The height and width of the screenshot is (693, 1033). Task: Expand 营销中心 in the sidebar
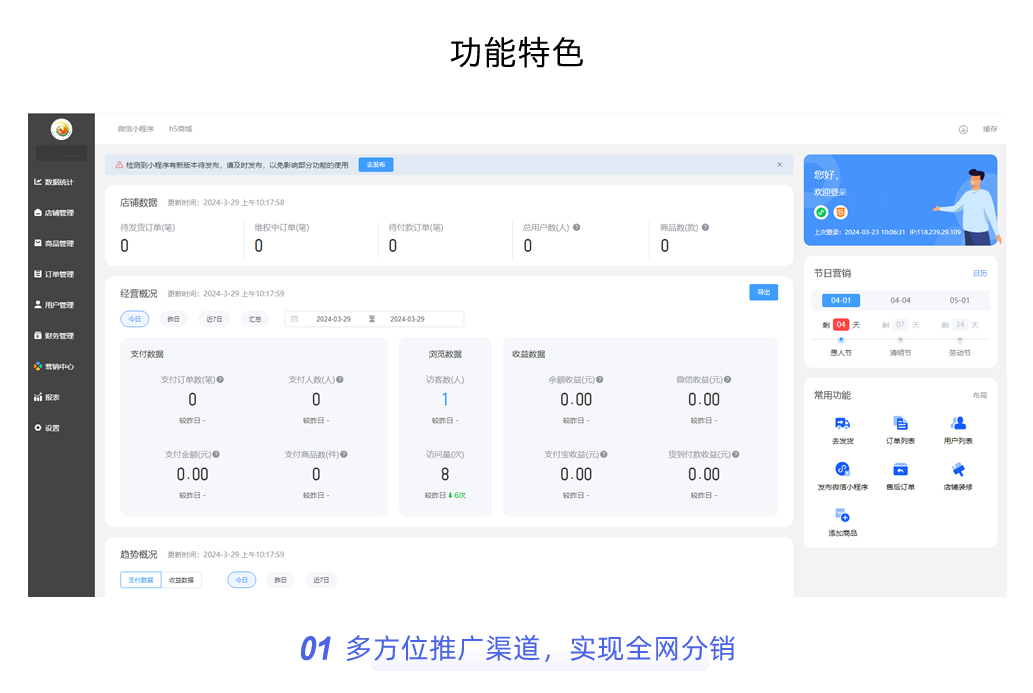[59, 367]
